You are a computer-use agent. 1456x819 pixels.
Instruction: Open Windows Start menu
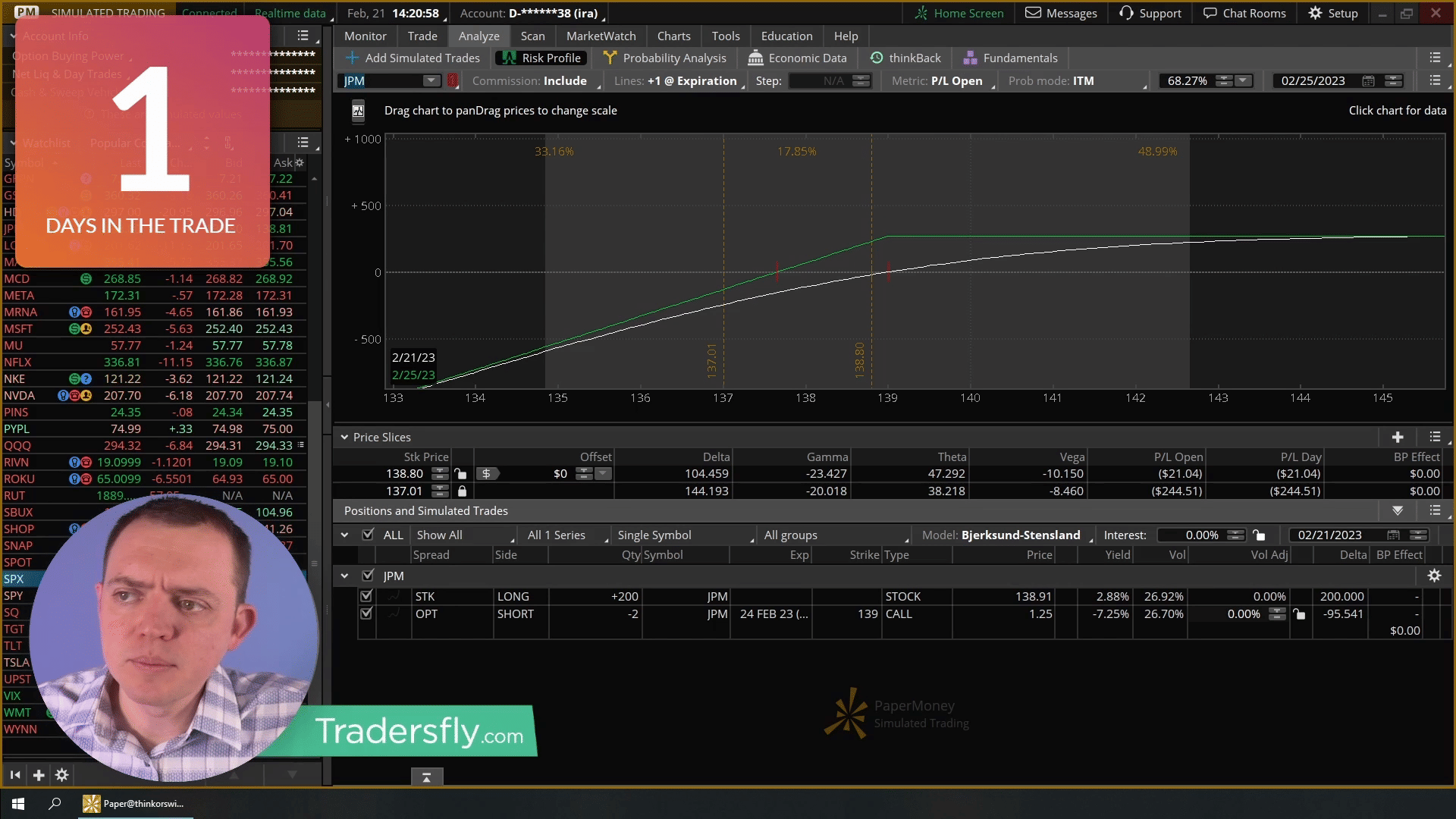click(18, 804)
